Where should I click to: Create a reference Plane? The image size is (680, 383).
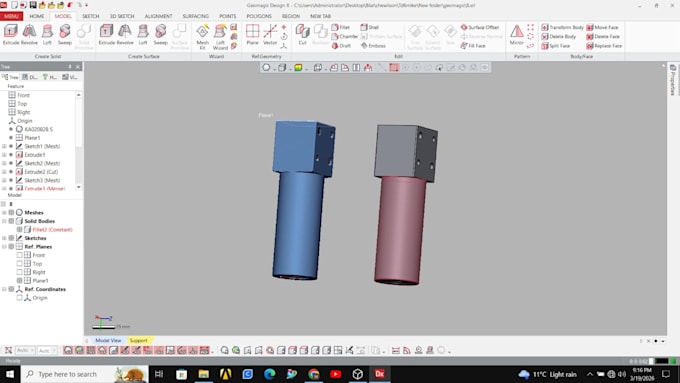(252, 34)
